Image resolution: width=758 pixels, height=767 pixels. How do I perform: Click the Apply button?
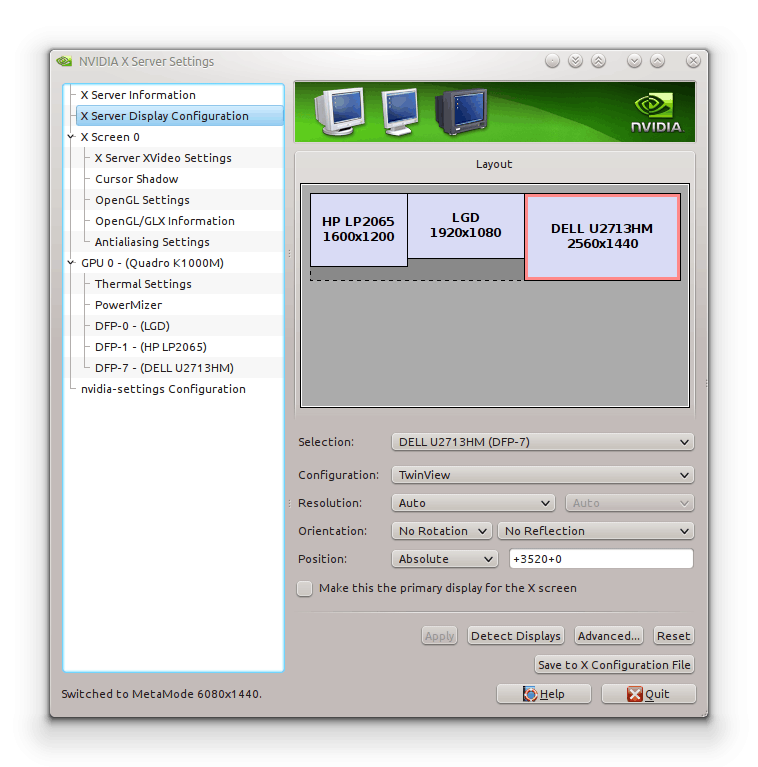pyautogui.click(x=439, y=636)
